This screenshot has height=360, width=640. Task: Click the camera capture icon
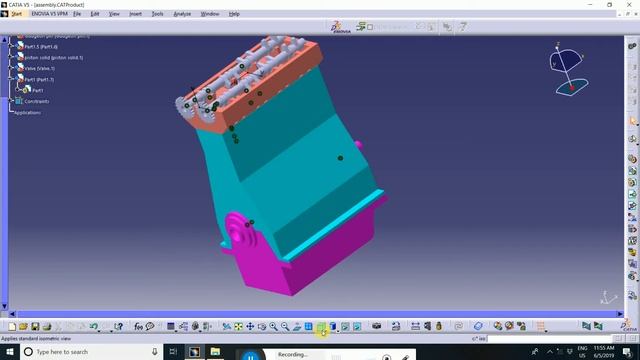coord(376,327)
